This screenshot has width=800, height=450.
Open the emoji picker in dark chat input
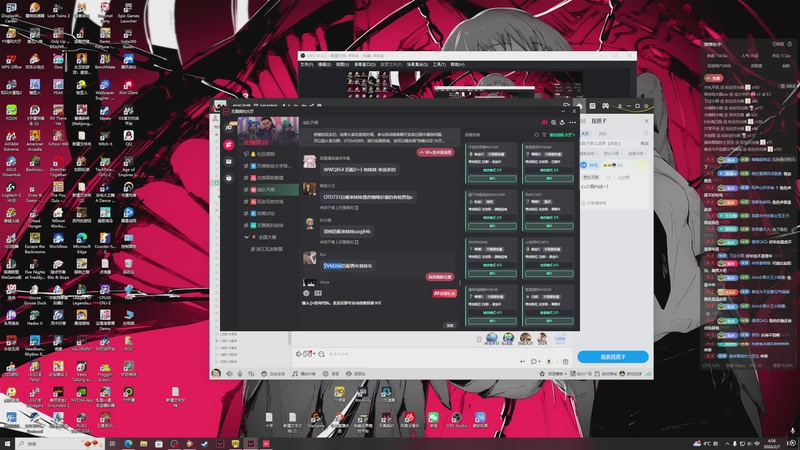pyautogui.click(x=306, y=293)
